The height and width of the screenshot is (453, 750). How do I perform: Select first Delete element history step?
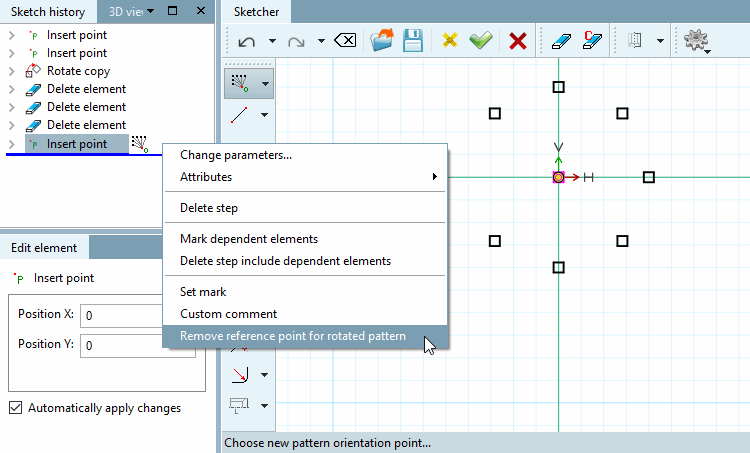[86, 89]
